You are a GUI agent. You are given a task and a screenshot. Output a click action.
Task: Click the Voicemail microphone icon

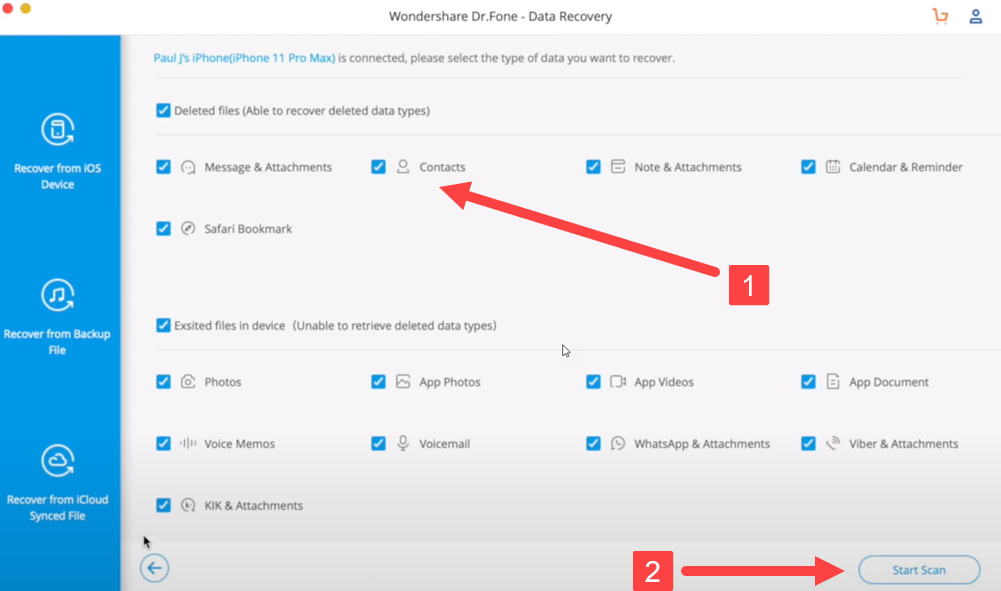[x=403, y=443]
